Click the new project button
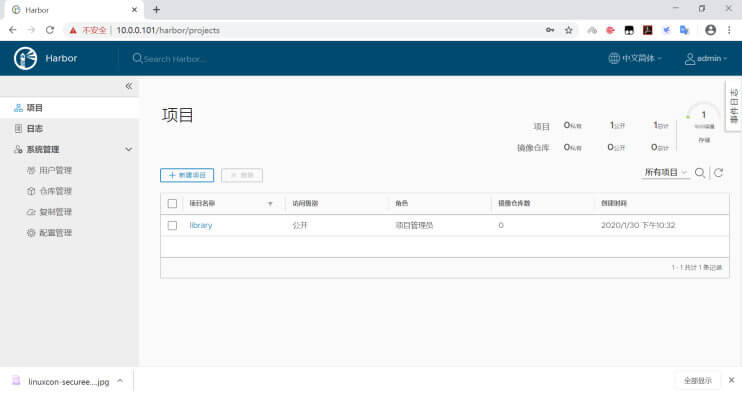This screenshot has height=394, width=742. (x=187, y=175)
